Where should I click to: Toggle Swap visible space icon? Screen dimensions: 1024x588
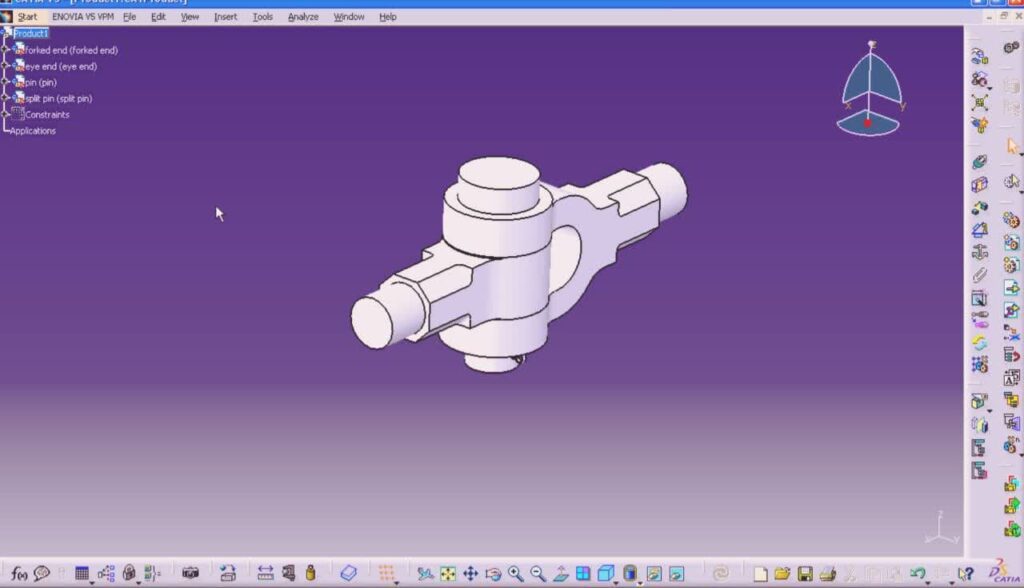pyautogui.click(x=676, y=574)
